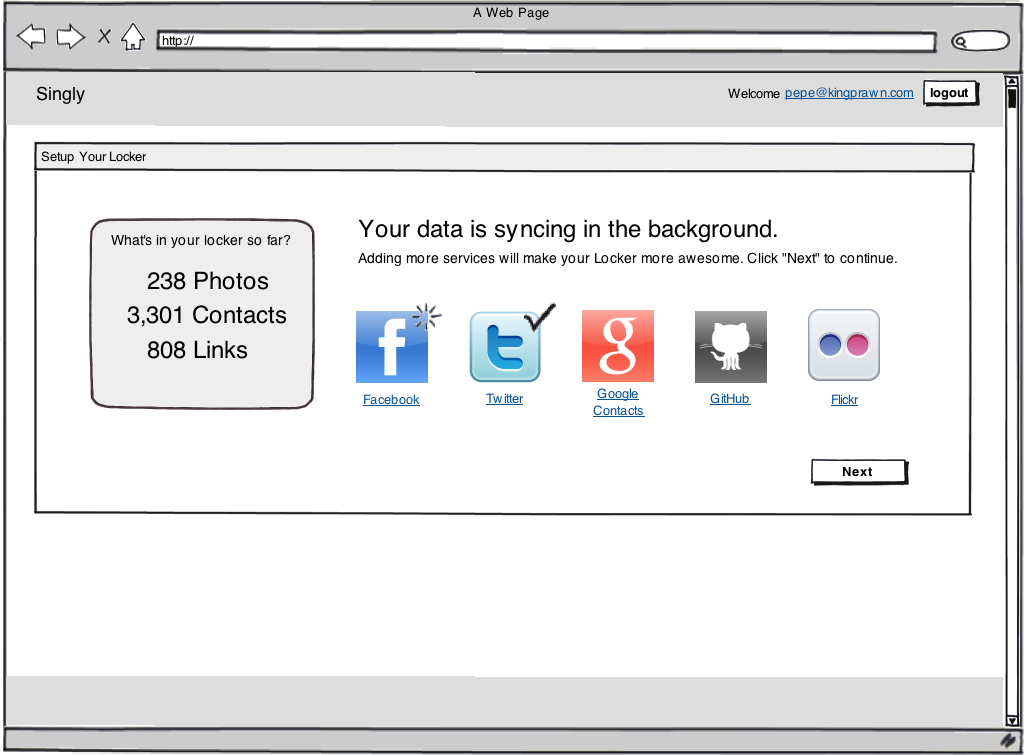Click the 3,301 Contacts count
The image size is (1024, 755).
click(206, 315)
